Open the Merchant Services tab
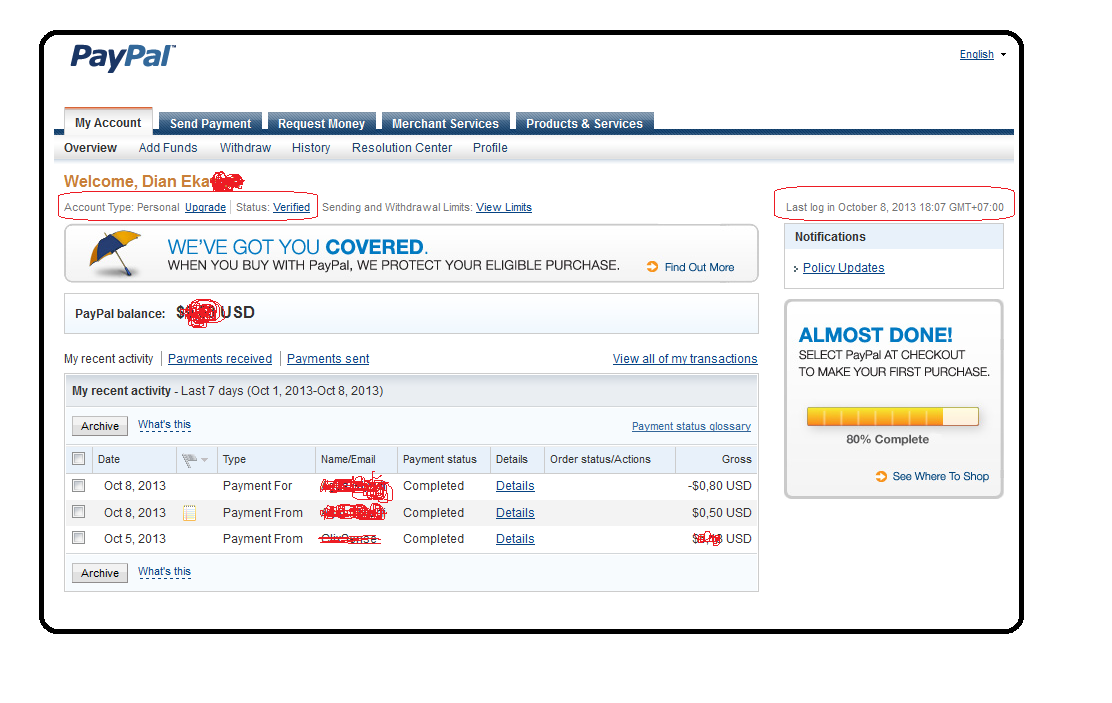The height and width of the screenshot is (703, 1112). [x=445, y=123]
